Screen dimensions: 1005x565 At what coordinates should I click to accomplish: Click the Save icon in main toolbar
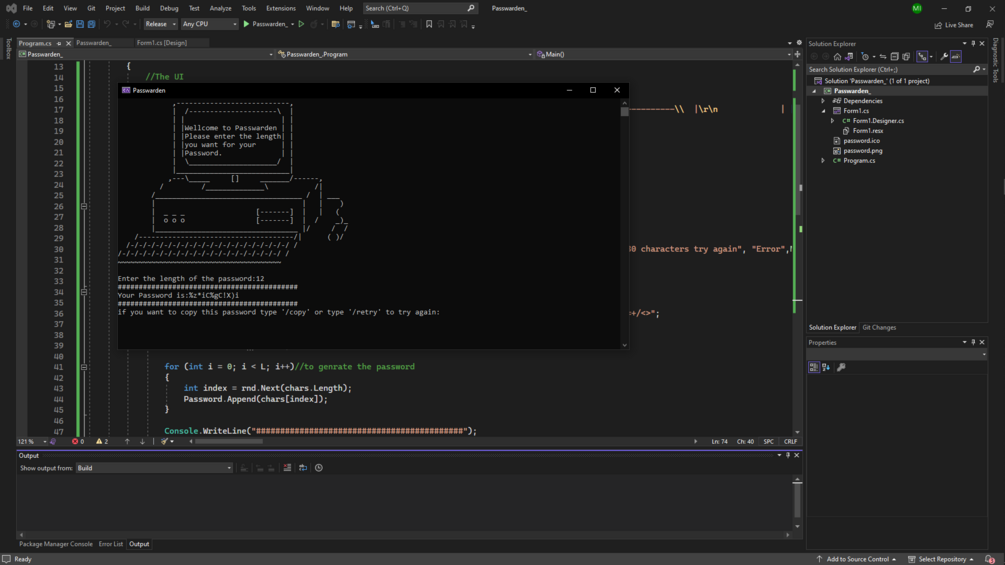click(x=79, y=24)
